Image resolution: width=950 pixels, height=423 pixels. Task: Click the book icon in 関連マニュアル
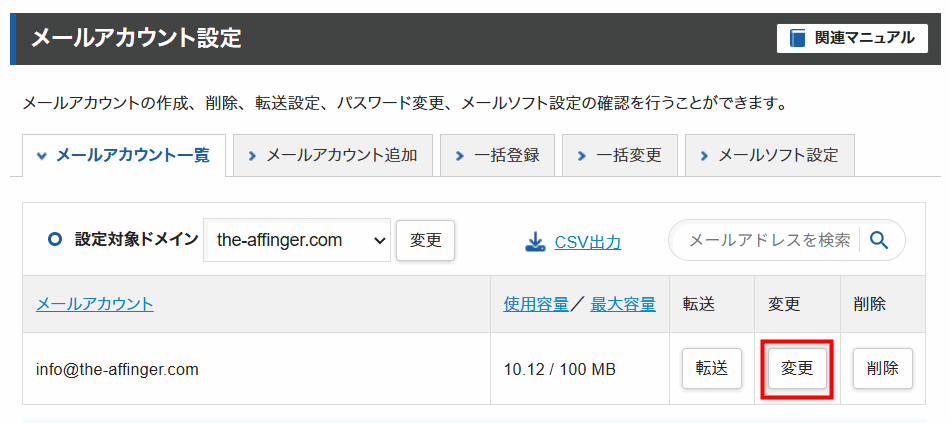click(x=797, y=38)
